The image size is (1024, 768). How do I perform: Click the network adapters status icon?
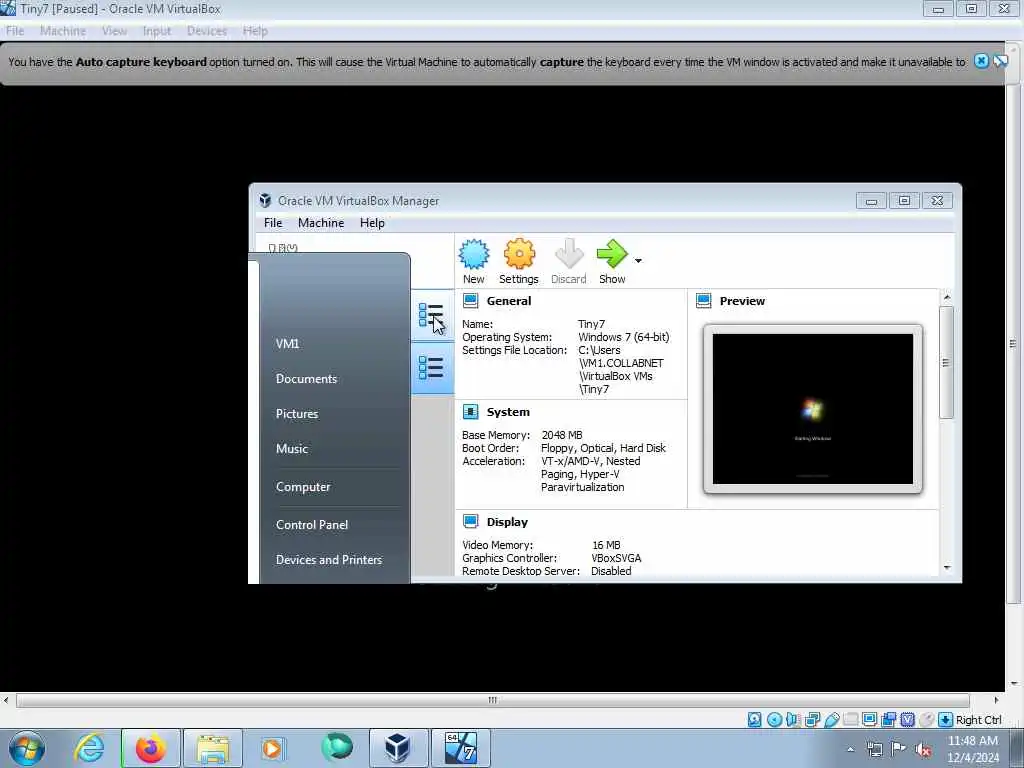pos(812,720)
